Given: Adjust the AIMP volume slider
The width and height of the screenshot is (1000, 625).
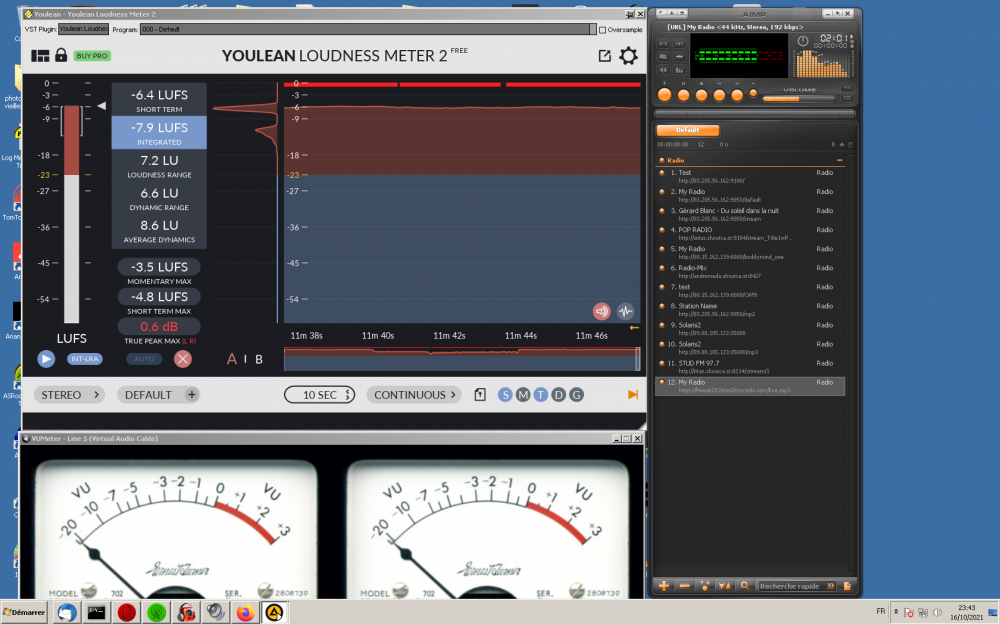Looking at the screenshot, I should (x=798, y=98).
